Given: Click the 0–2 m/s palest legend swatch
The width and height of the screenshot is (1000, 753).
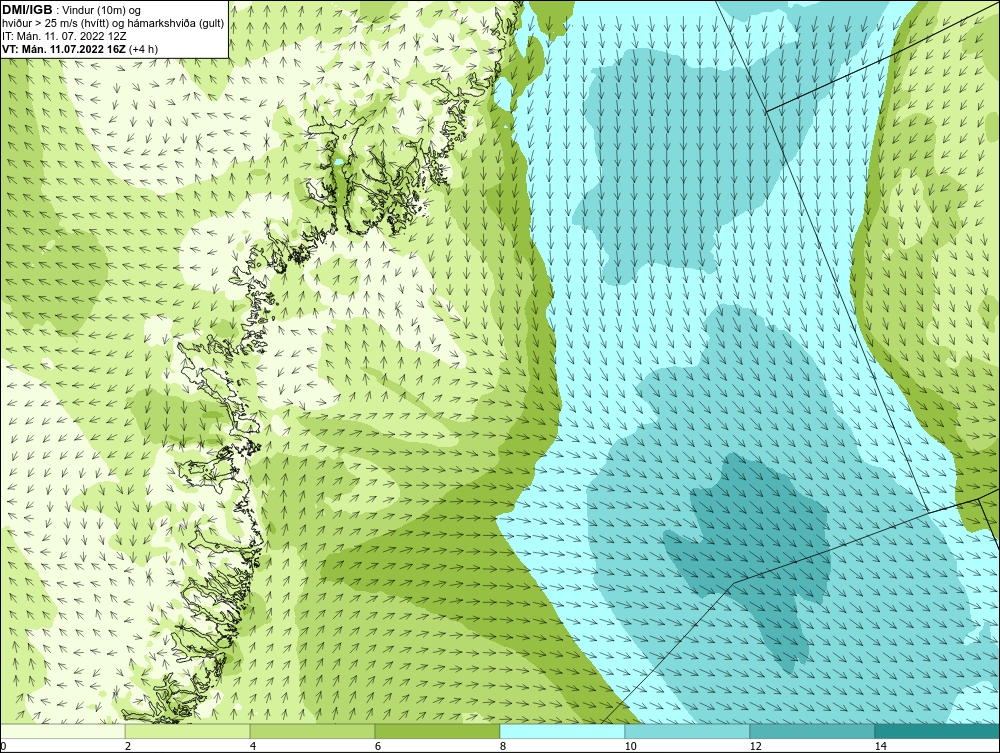Looking at the screenshot, I should click(x=62, y=731).
